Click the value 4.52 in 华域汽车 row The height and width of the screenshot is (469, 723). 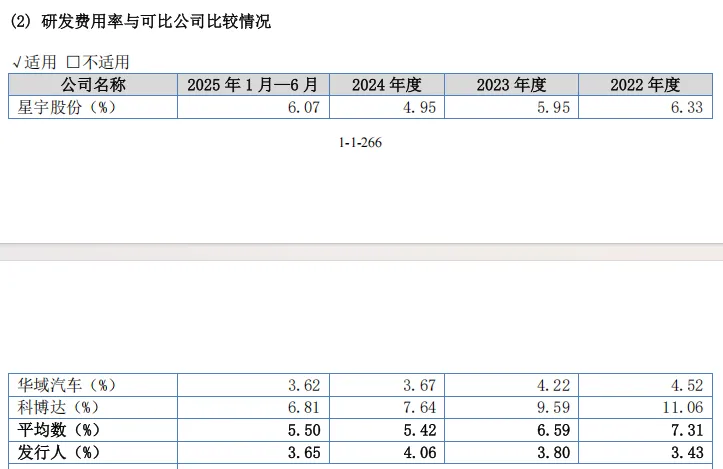pyautogui.click(x=687, y=385)
